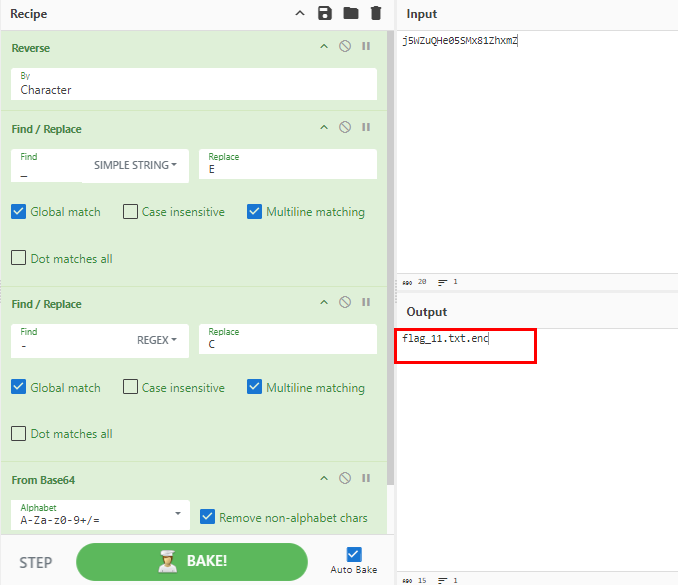Toggle the Auto Bake checkbox
The height and width of the screenshot is (585, 678).
coord(354,554)
